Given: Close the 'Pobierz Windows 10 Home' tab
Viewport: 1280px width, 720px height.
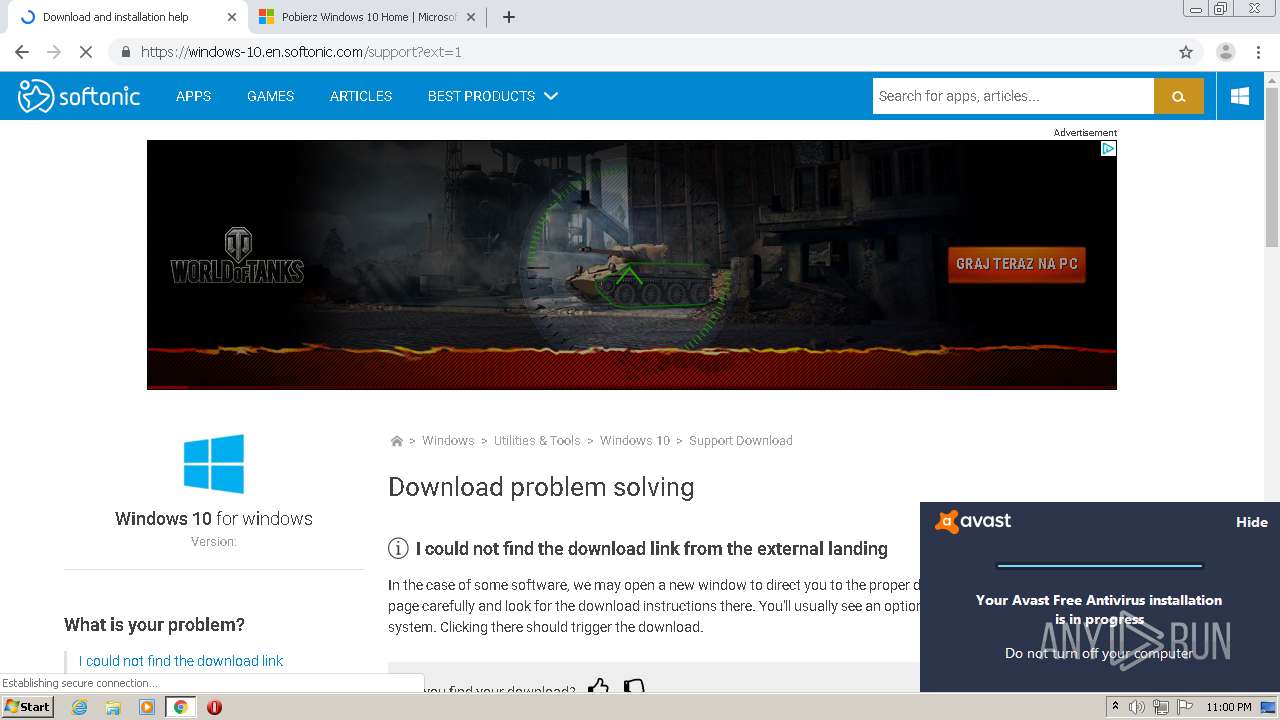Looking at the screenshot, I should (x=470, y=17).
